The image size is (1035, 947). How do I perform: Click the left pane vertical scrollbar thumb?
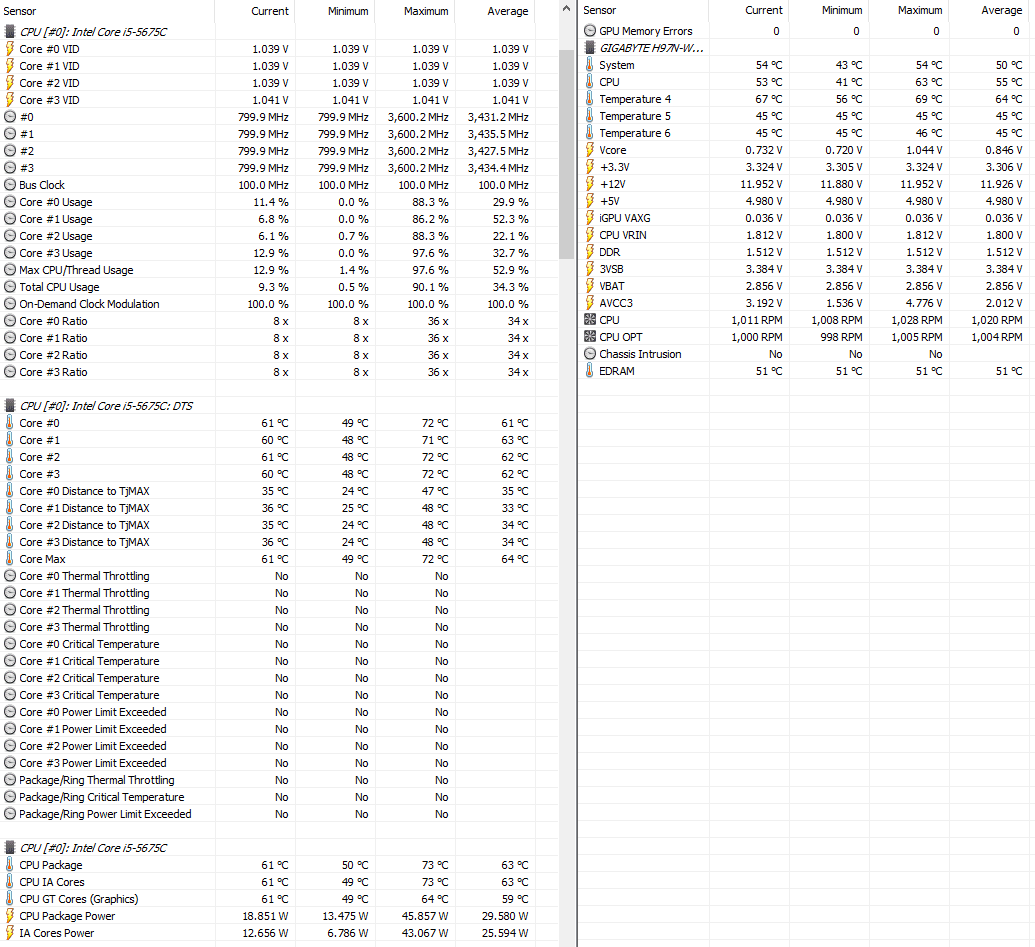coord(566,154)
